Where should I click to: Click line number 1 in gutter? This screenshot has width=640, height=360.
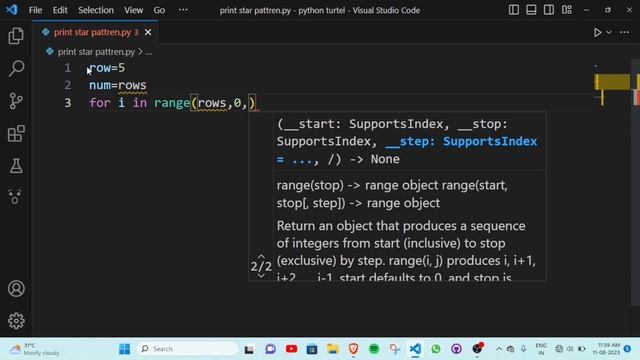67,68
